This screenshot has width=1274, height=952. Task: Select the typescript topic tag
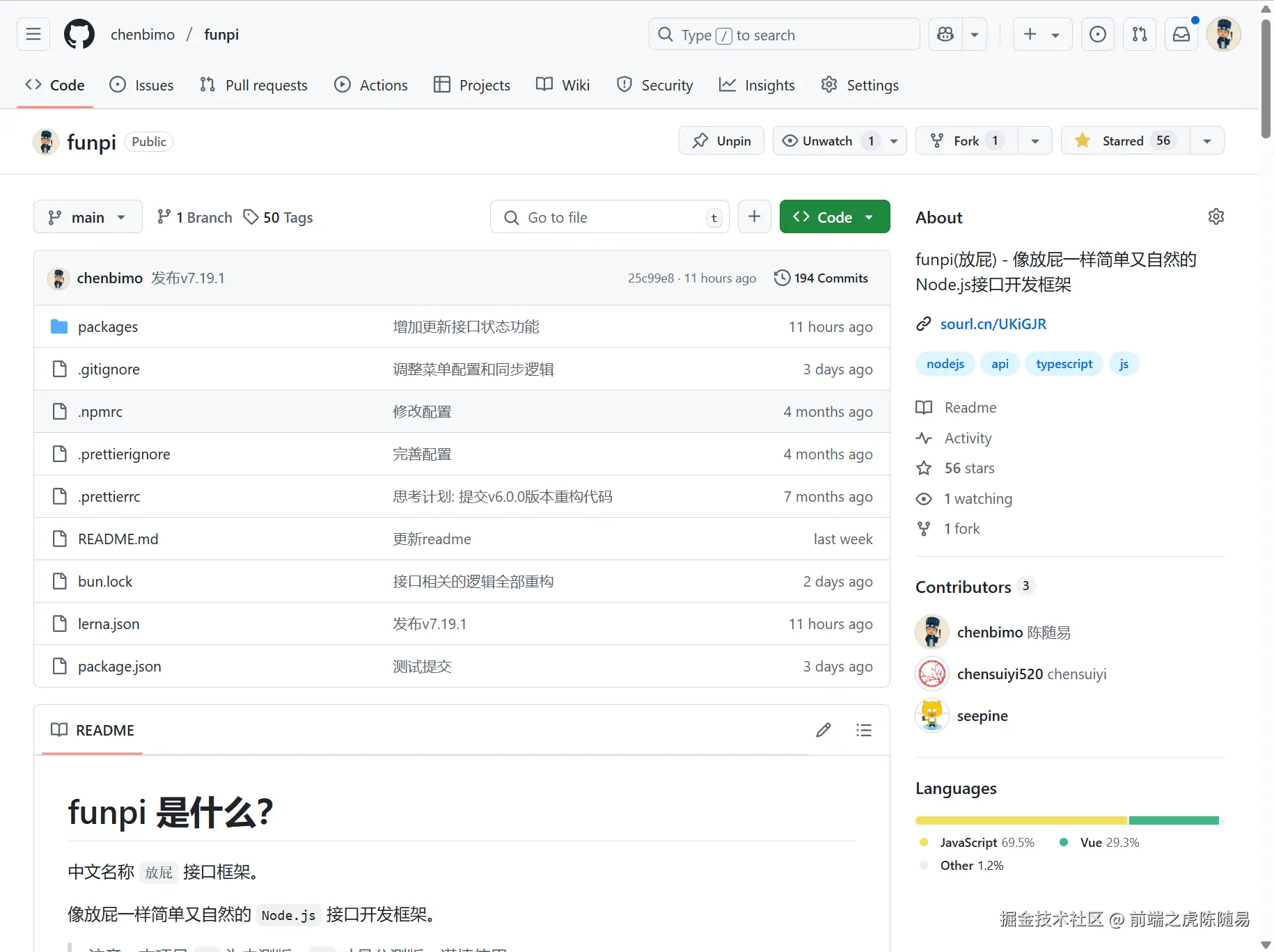pyautogui.click(x=1064, y=364)
